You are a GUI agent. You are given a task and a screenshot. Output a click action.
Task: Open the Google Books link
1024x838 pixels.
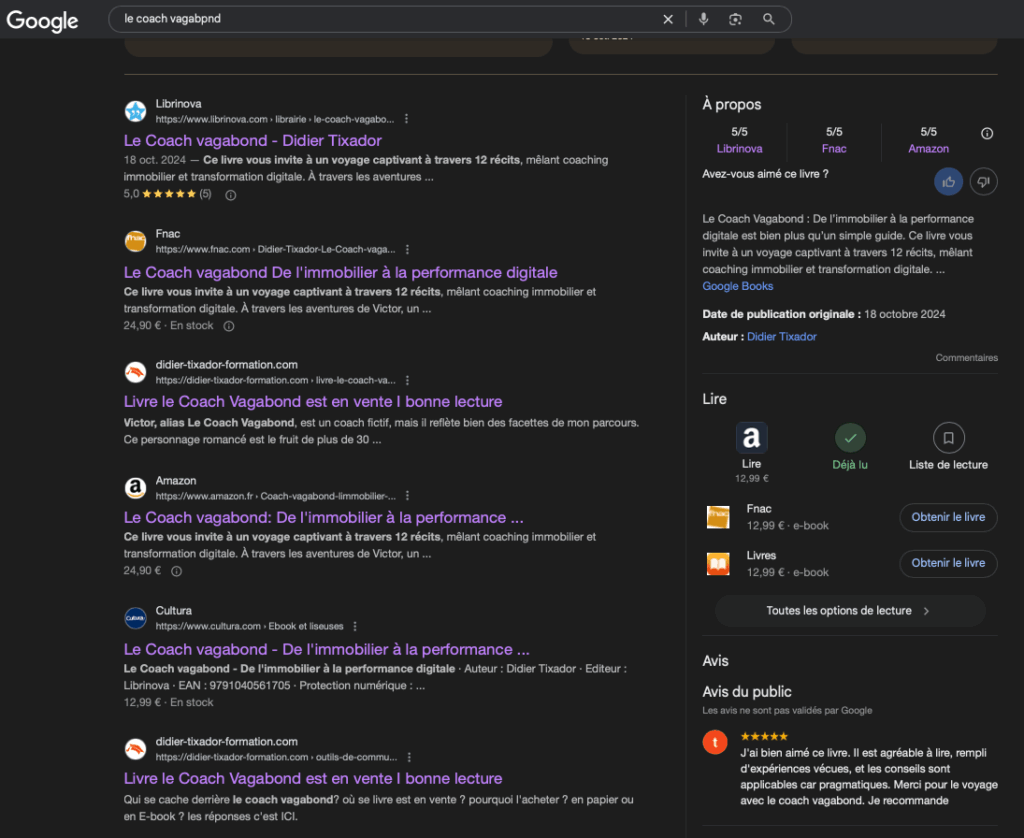point(737,286)
